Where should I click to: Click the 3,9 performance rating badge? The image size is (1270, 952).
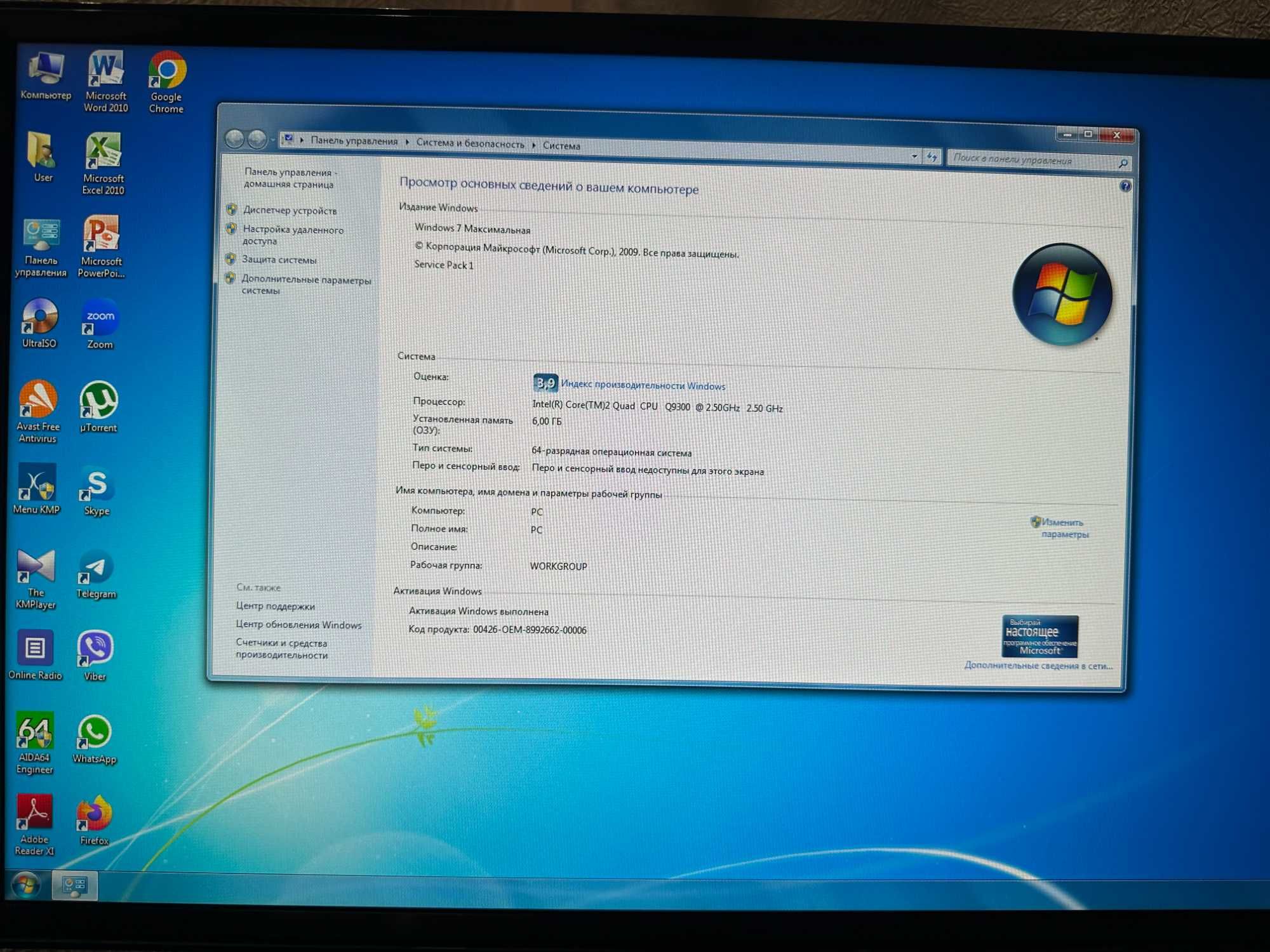(545, 383)
